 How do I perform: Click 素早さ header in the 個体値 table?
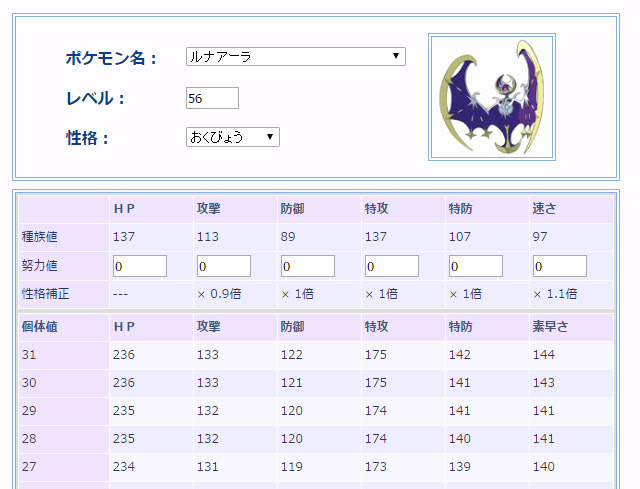(550, 327)
